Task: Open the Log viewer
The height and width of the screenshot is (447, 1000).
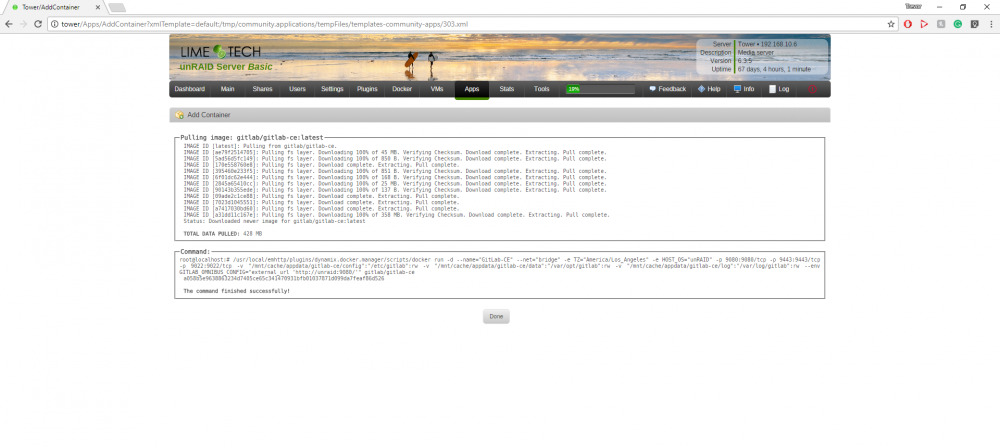Action: click(x=779, y=89)
